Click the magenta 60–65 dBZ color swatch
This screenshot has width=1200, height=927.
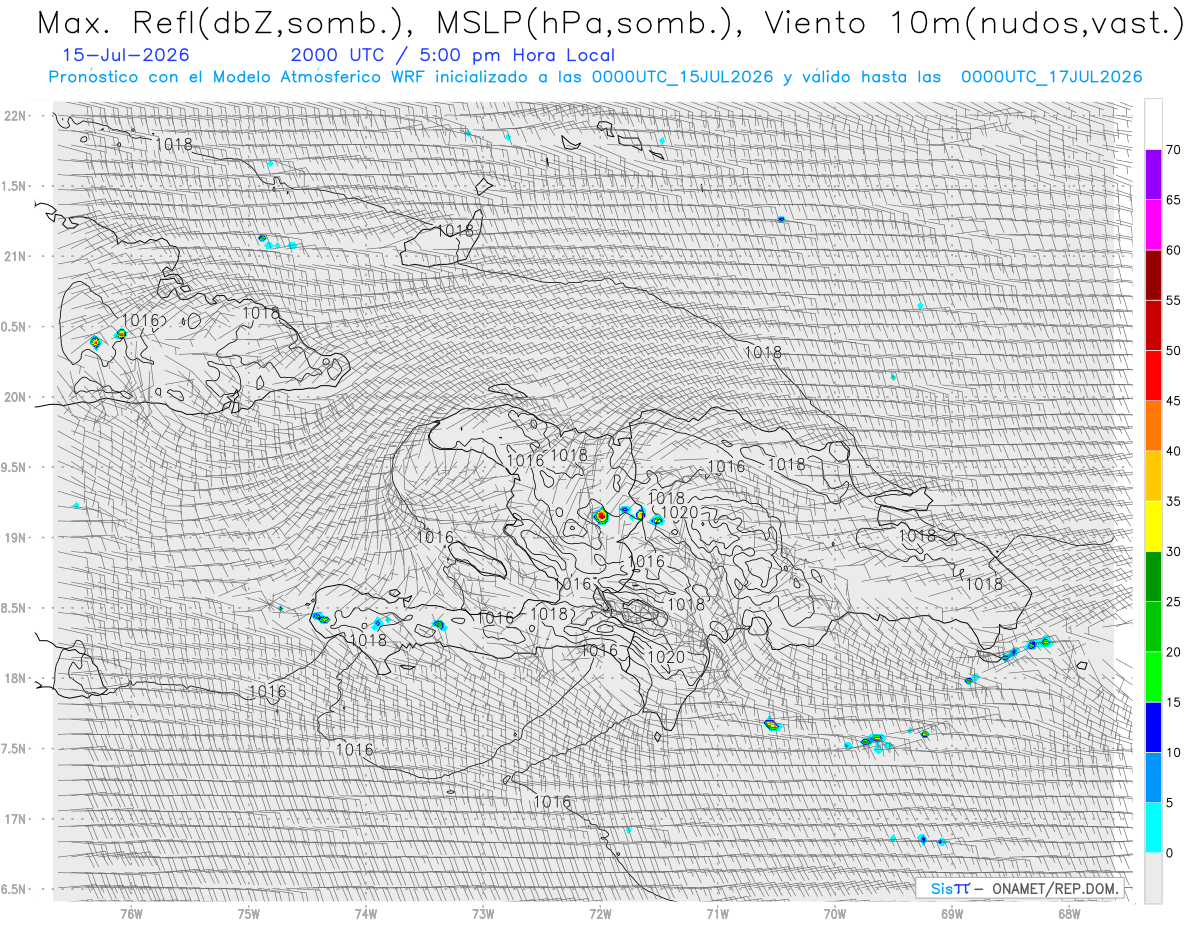(x=1153, y=225)
